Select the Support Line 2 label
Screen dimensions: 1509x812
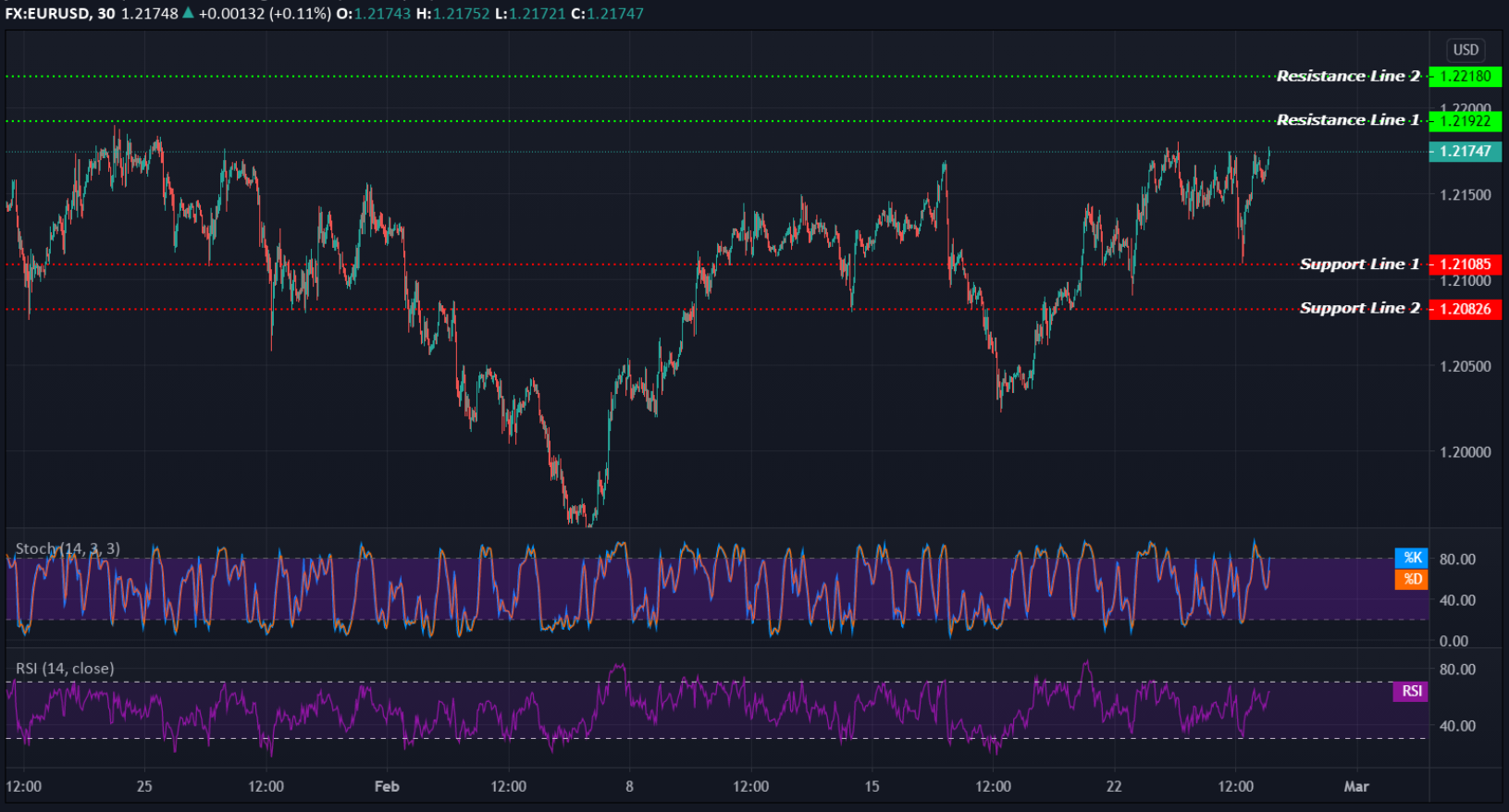coord(1359,308)
